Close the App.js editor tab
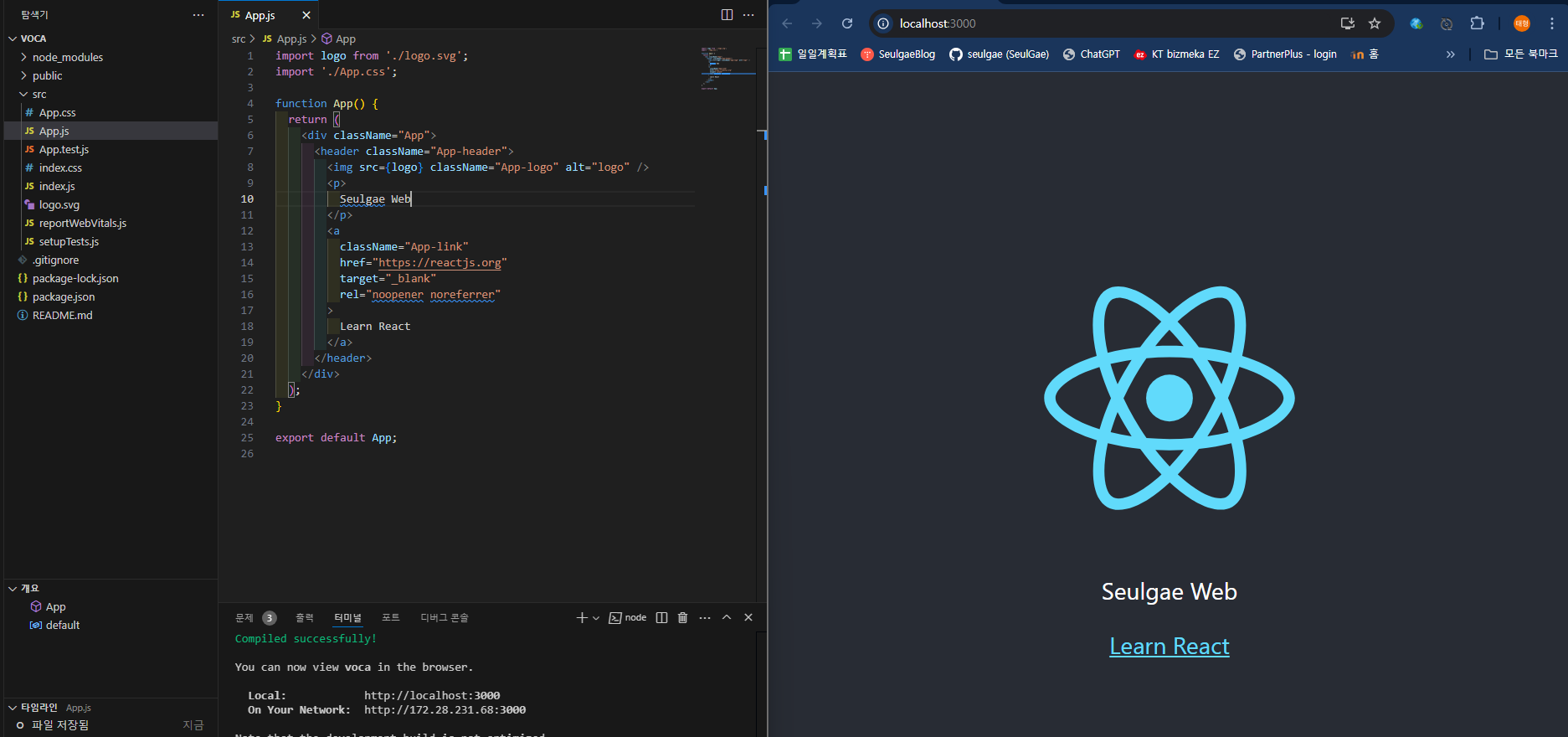 (306, 15)
